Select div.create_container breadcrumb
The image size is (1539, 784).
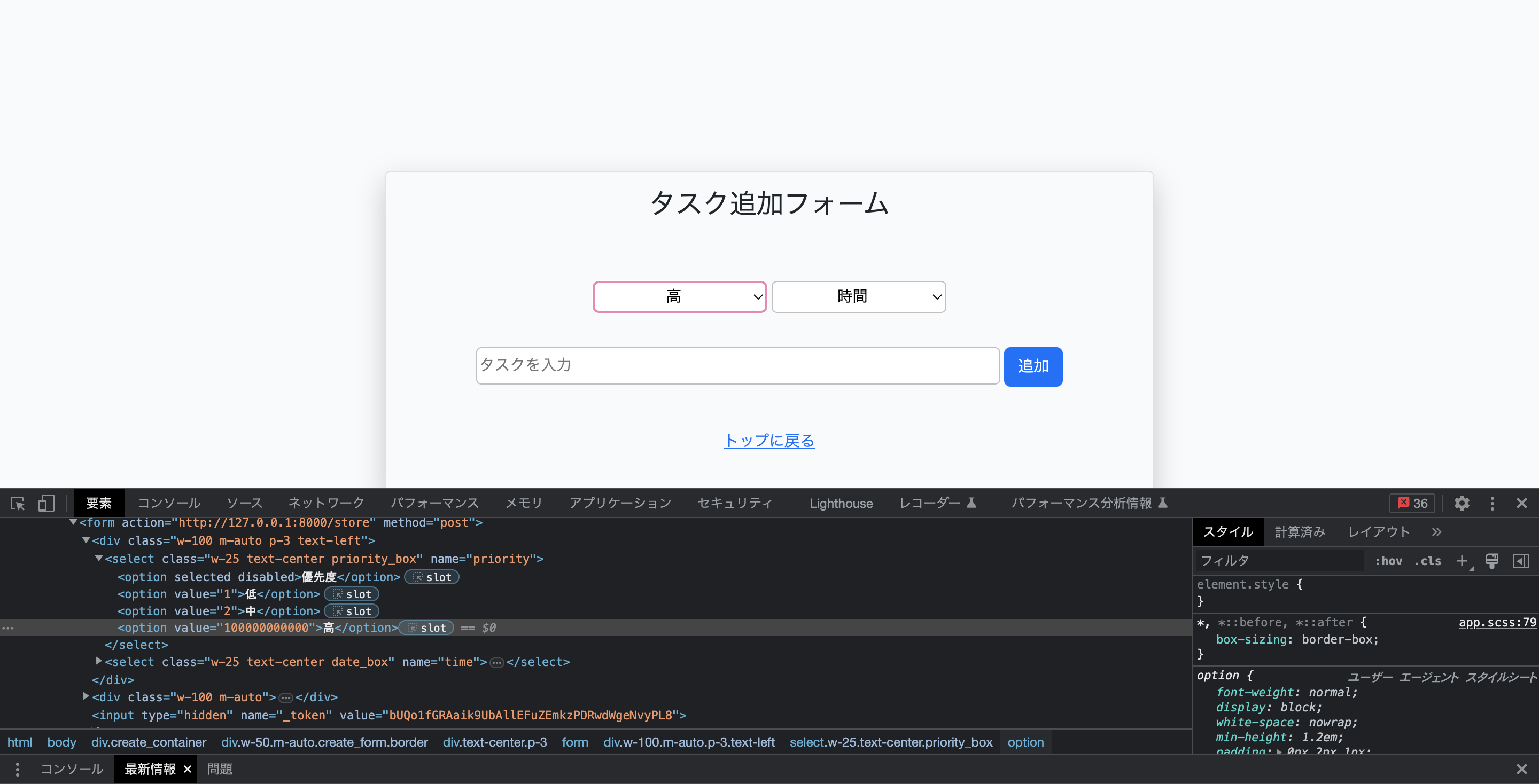click(x=148, y=742)
